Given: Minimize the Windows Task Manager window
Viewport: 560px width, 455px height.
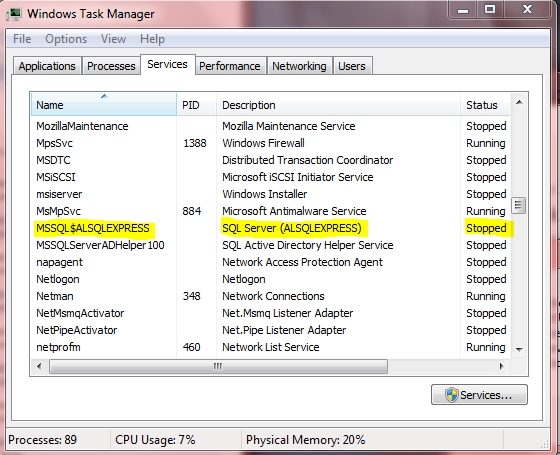Looking at the screenshot, I should tap(463, 10).
